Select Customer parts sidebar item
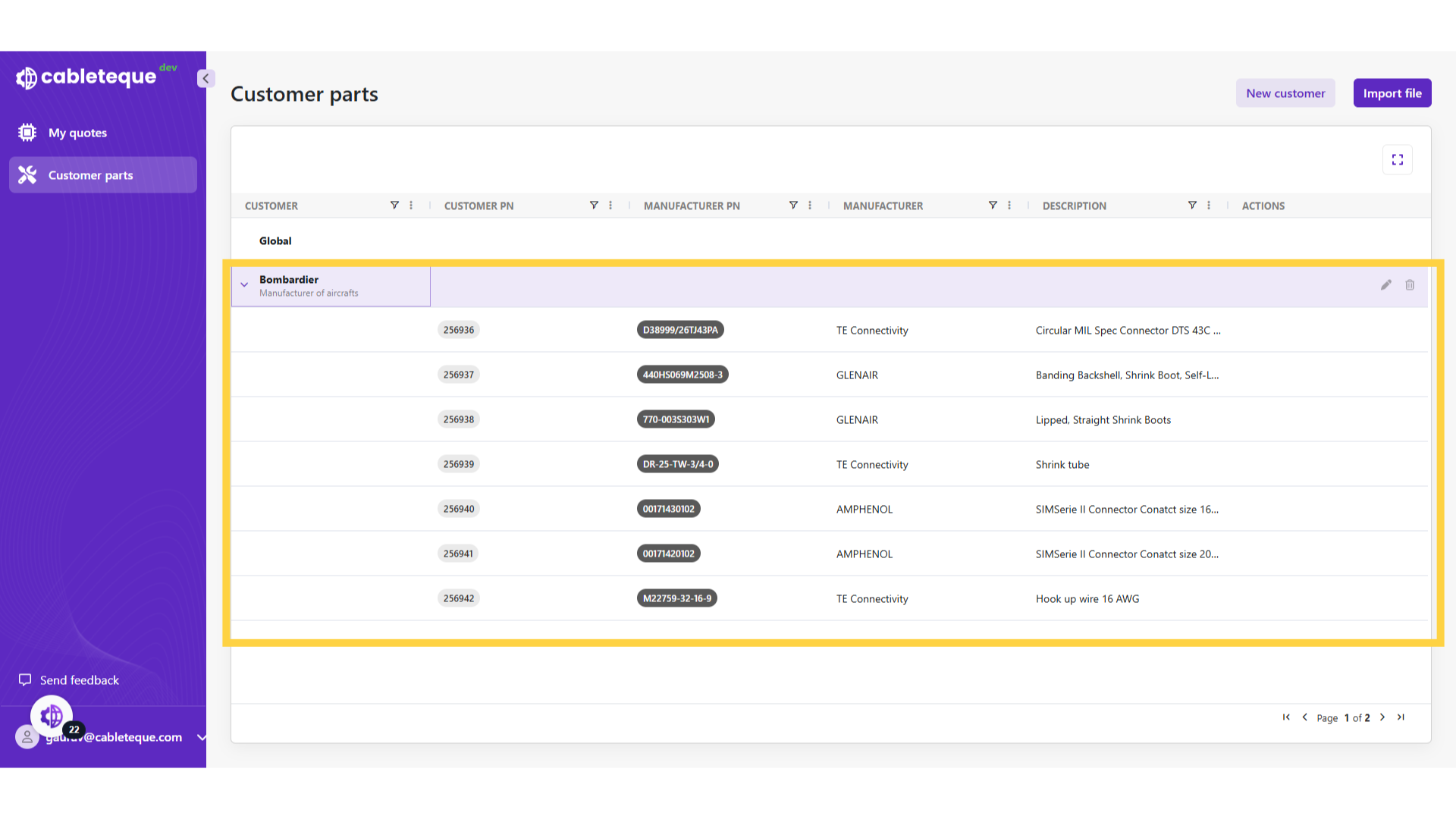1456x819 pixels. [90, 175]
